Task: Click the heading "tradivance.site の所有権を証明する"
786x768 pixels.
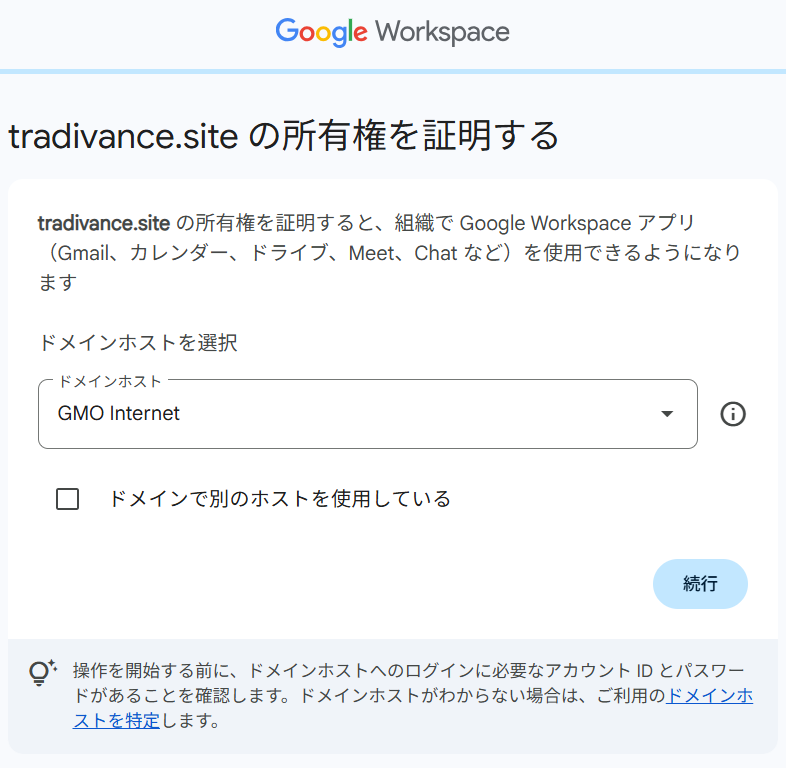Action: pos(283,136)
